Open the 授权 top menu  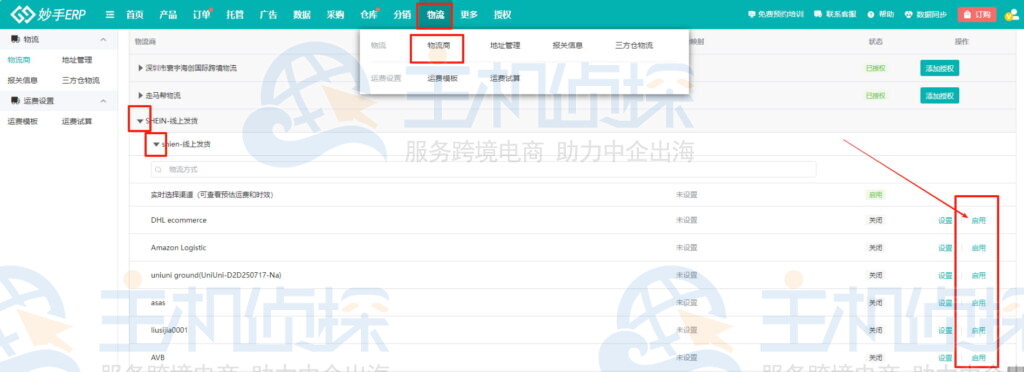pos(503,14)
